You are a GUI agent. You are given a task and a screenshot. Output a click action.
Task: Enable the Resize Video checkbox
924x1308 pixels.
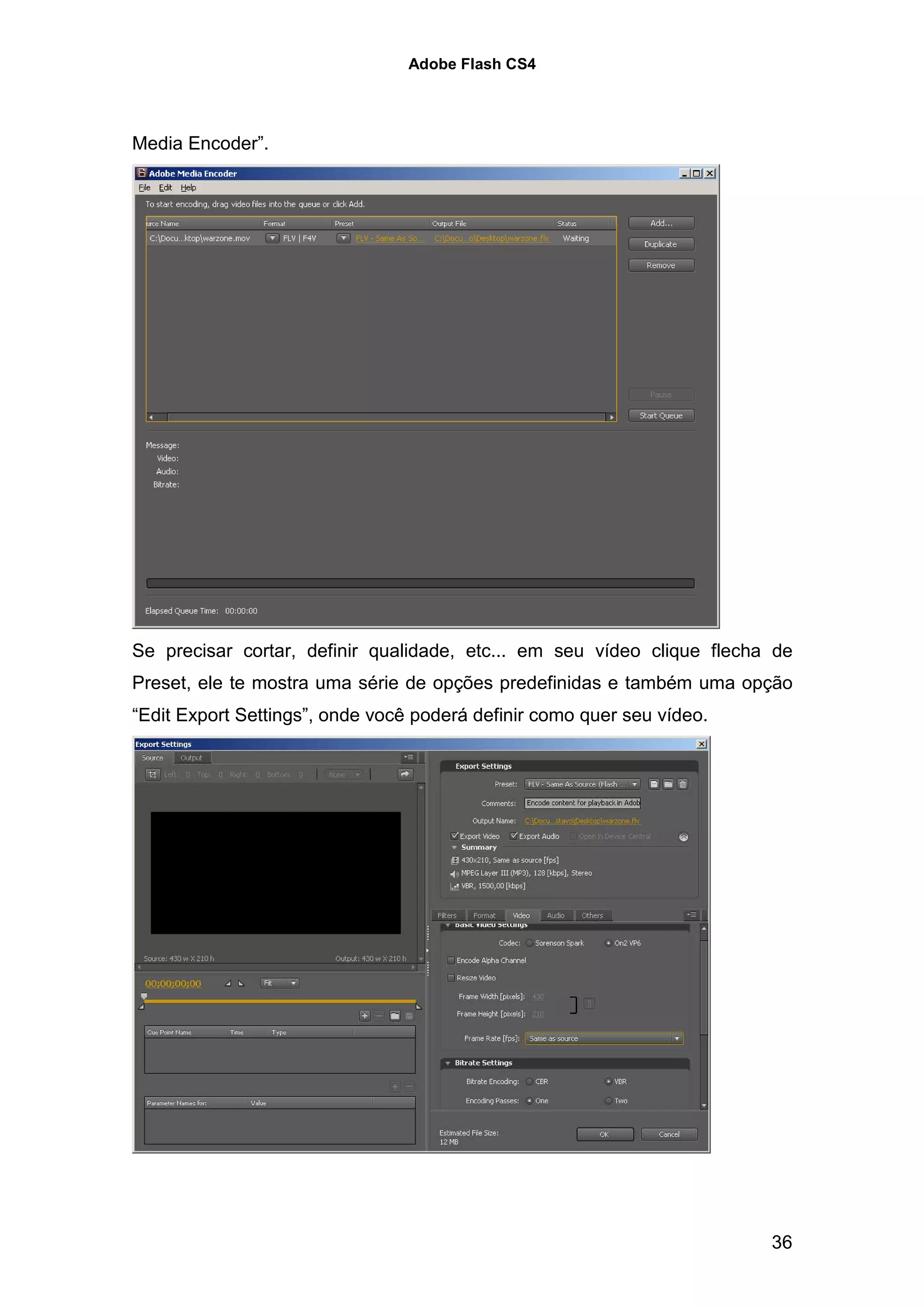pyautogui.click(x=451, y=978)
